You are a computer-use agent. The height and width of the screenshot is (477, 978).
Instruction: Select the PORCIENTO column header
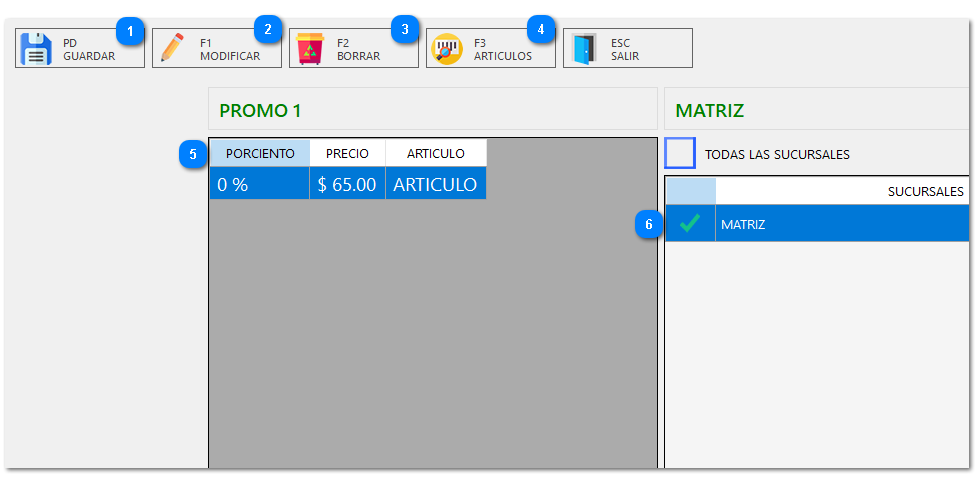260,153
